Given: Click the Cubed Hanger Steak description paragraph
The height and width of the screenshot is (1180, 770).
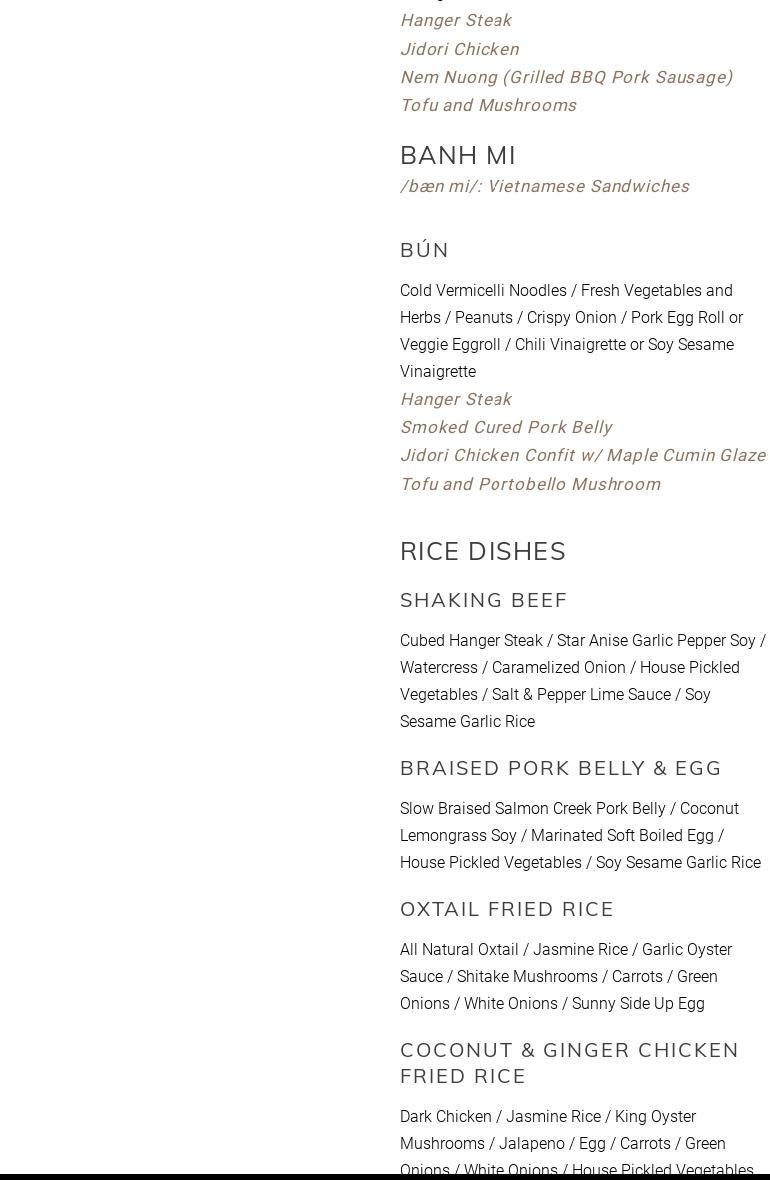Looking at the screenshot, I should (582, 681).
